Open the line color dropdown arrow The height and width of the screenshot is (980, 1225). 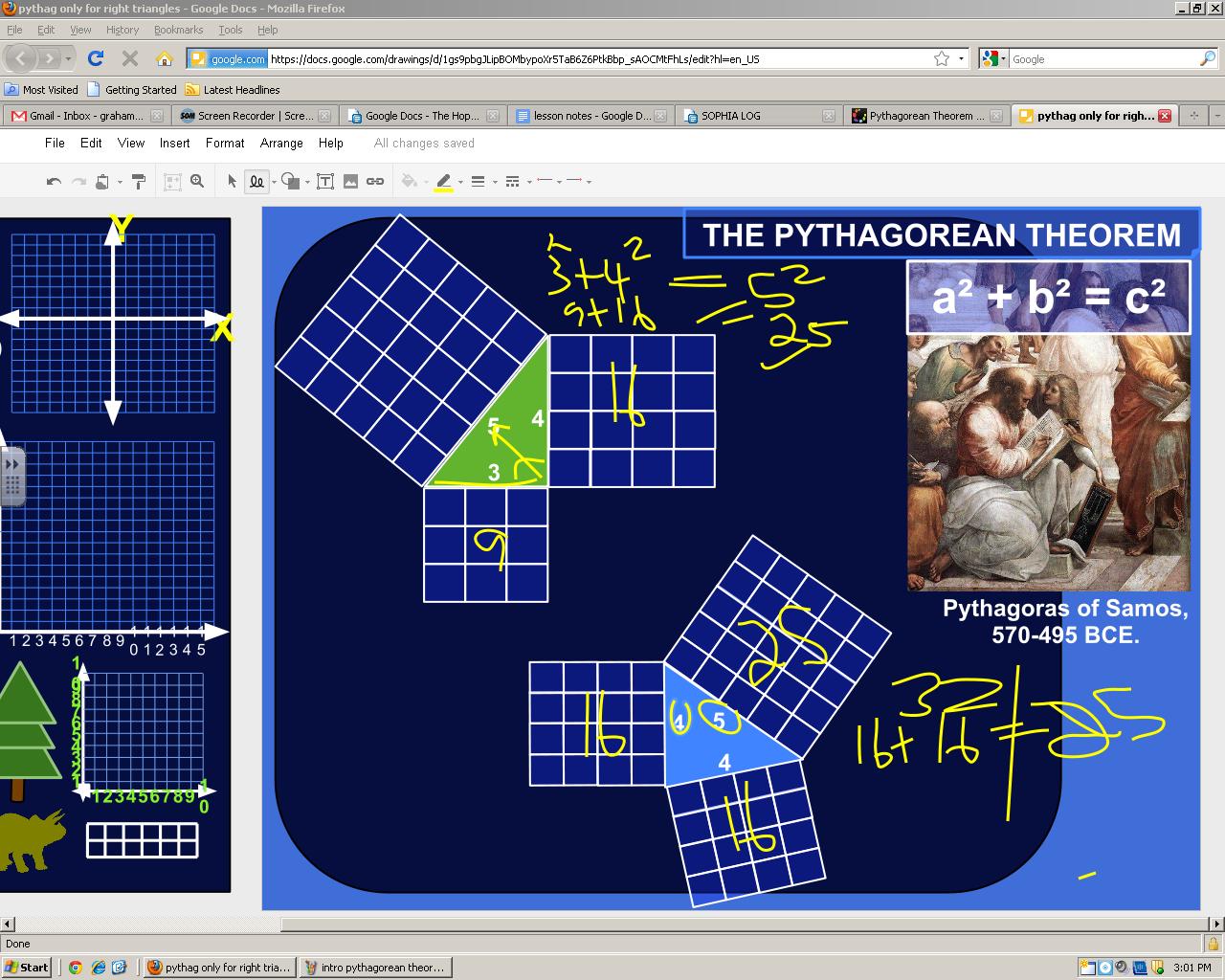[460, 182]
